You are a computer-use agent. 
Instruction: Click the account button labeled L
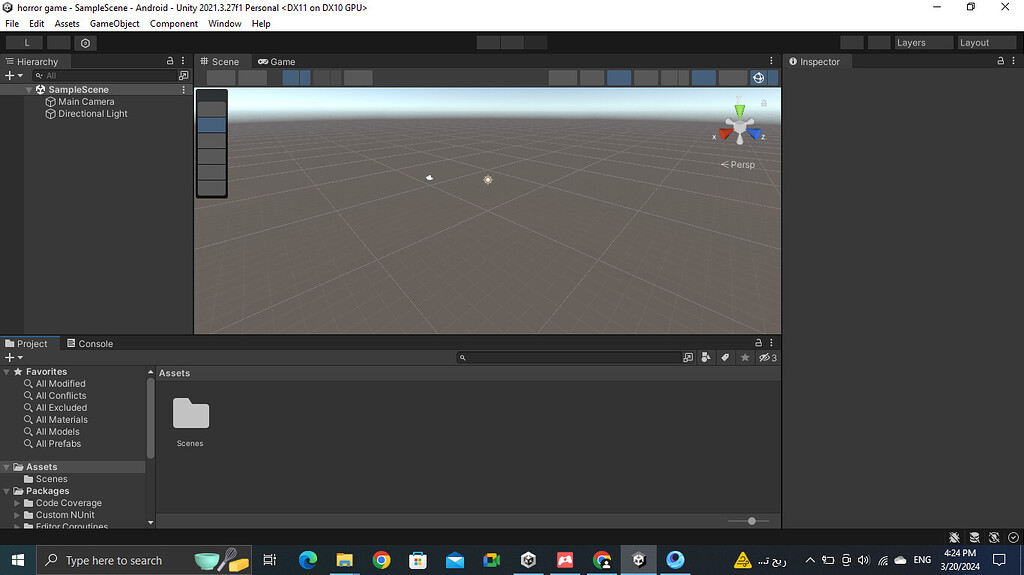click(x=25, y=43)
